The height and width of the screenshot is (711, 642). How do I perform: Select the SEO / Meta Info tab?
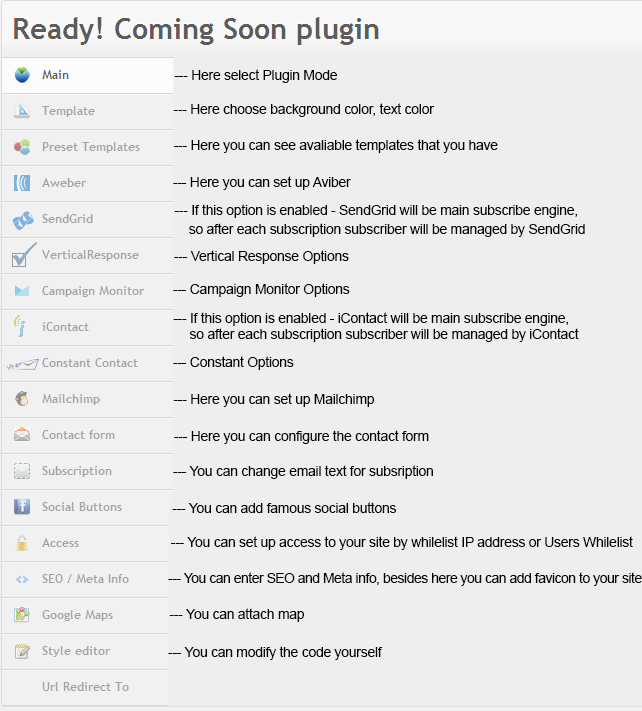(x=85, y=579)
